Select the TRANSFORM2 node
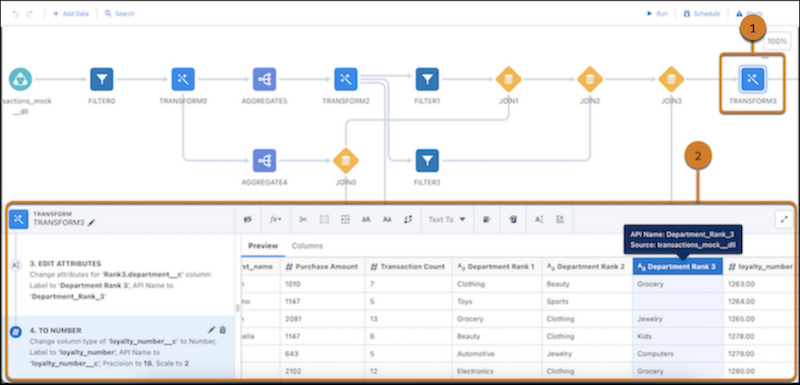 coord(346,79)
